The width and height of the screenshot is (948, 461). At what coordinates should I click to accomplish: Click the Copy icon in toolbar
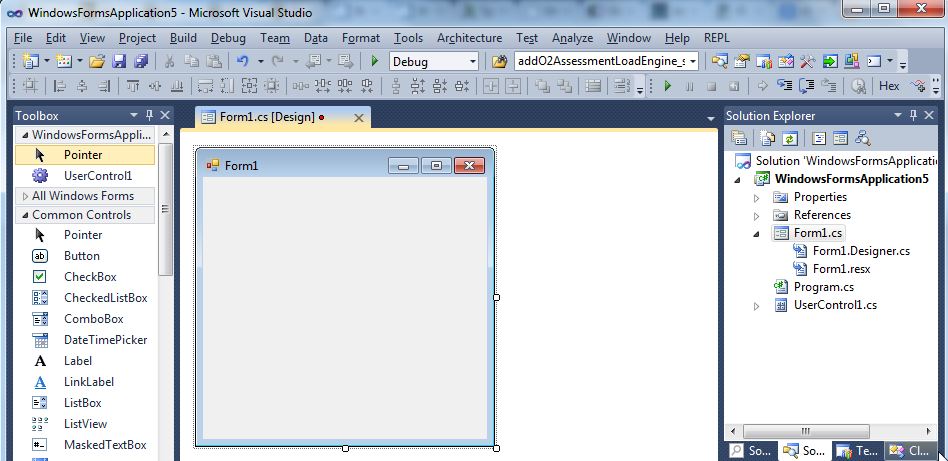point(192,61)
